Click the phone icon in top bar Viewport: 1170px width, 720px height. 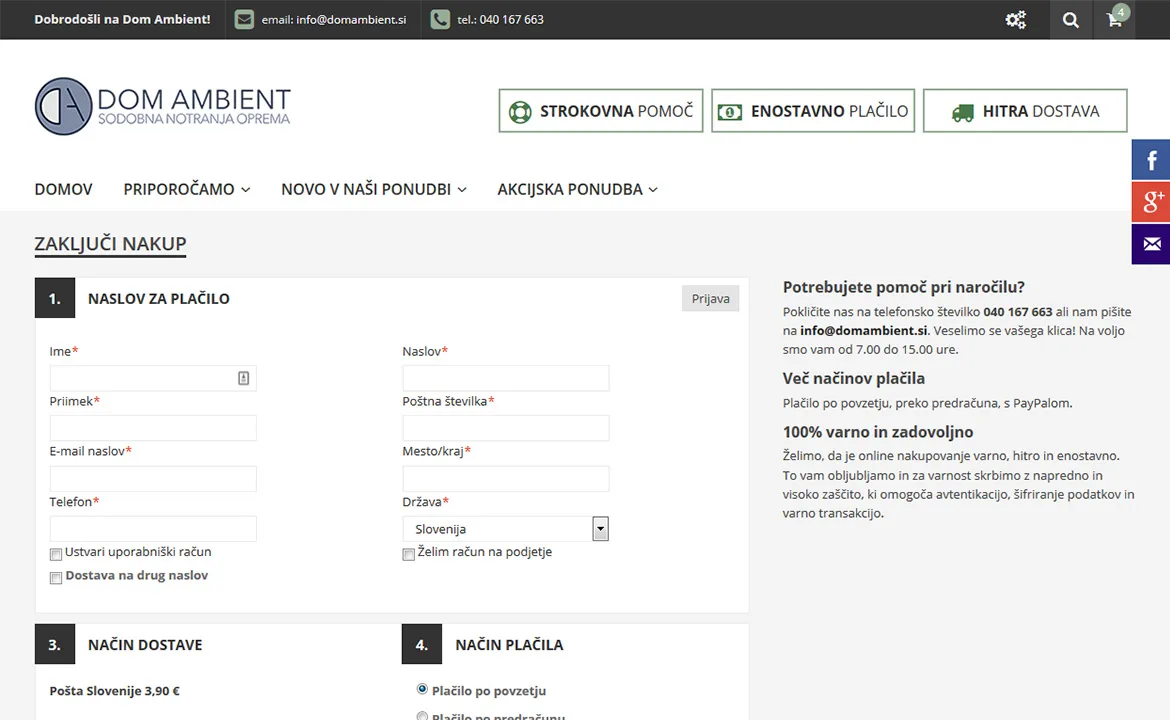click(x=440, y=19)
